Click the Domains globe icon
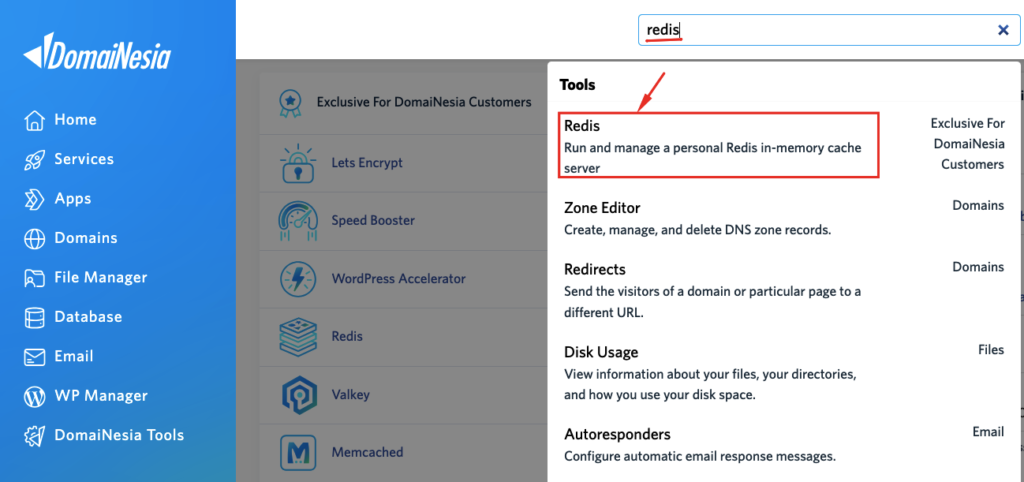Viewport: 1024px width, 482px height. 34,238
